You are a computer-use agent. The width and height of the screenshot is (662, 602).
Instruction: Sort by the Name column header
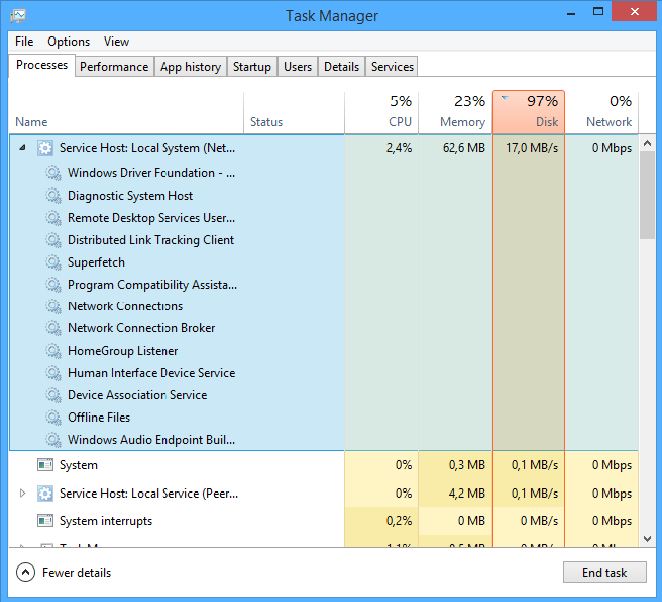[x=126, y=112]
